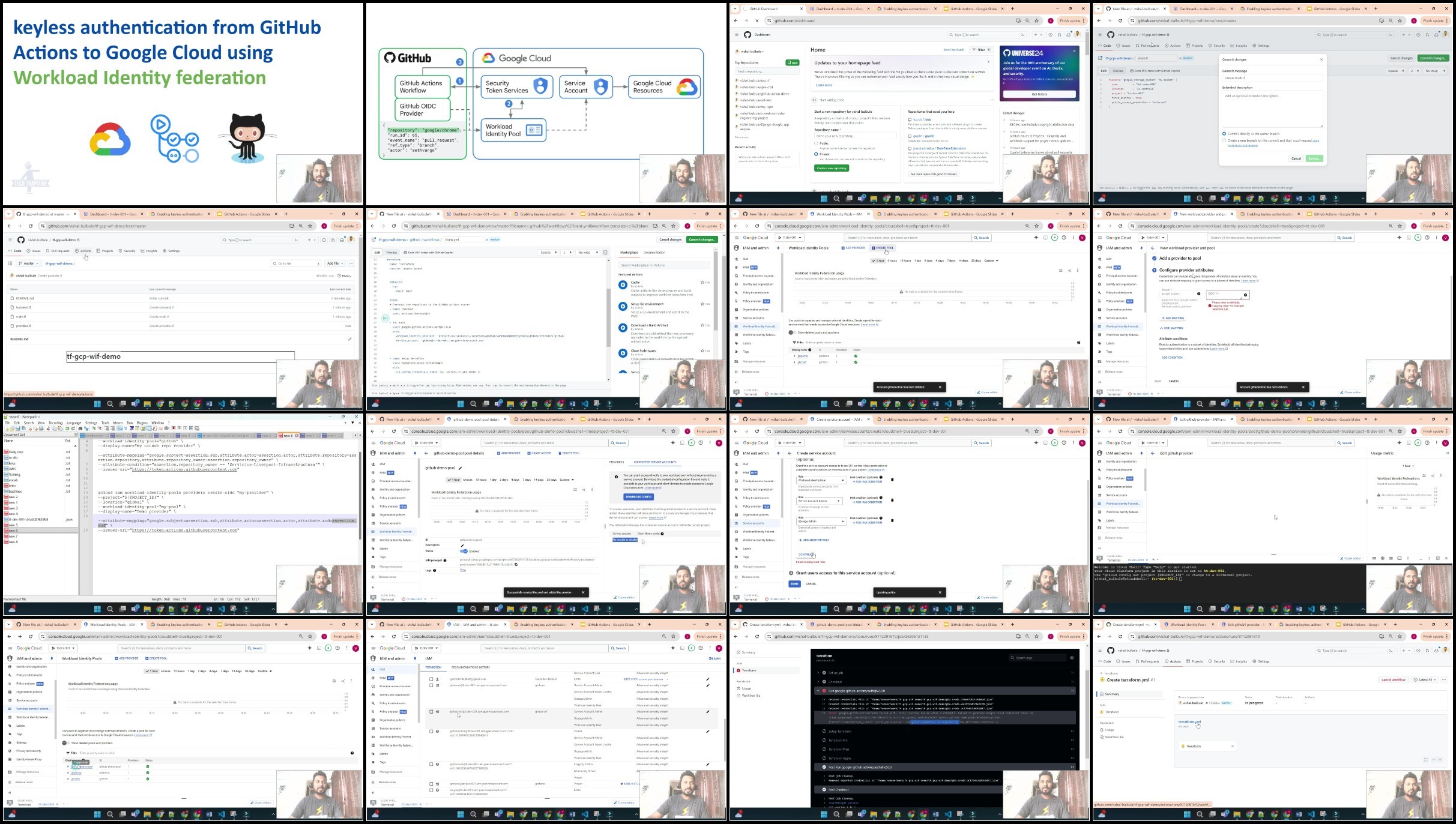The width and height of the screenshot is (1456, 824).
Task: Switch to RECOMMENDATIONS HISTORY tab on IAM page
Action: coord(470,667)
